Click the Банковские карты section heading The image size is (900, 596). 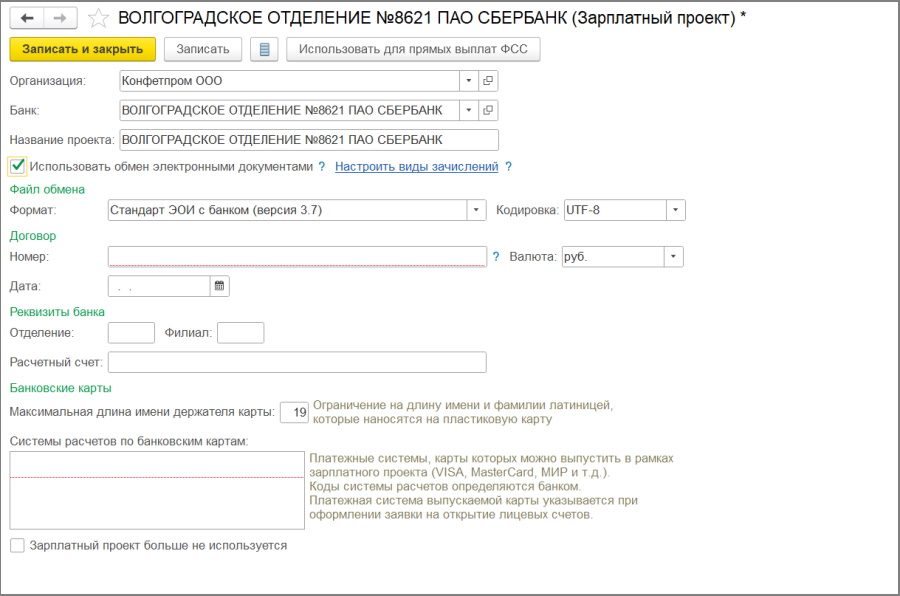[x=61, y=388]
